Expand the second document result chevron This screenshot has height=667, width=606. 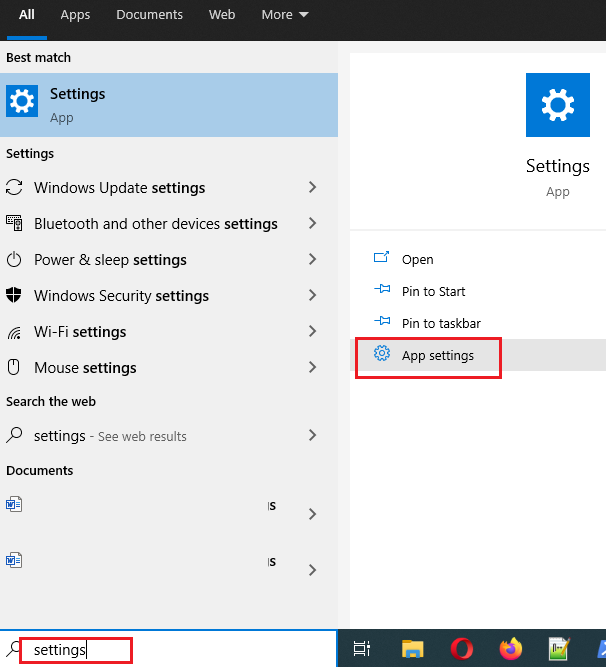coord(313,570)
